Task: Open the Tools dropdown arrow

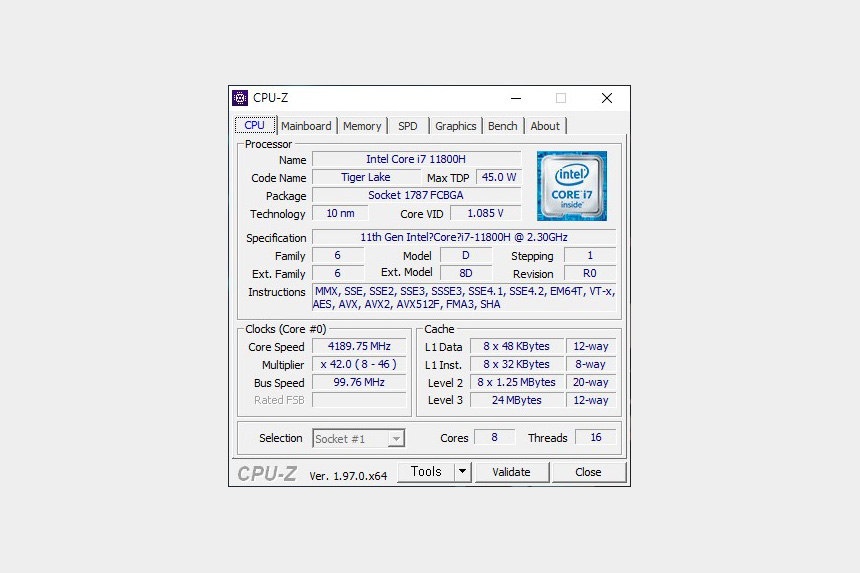Action: point(462,472)
